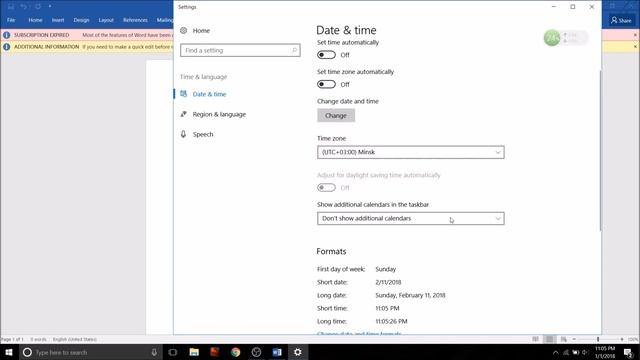Click Word zoom out minus button
Image resolution: width=640 pixels, height=360 pixels.
574,339
